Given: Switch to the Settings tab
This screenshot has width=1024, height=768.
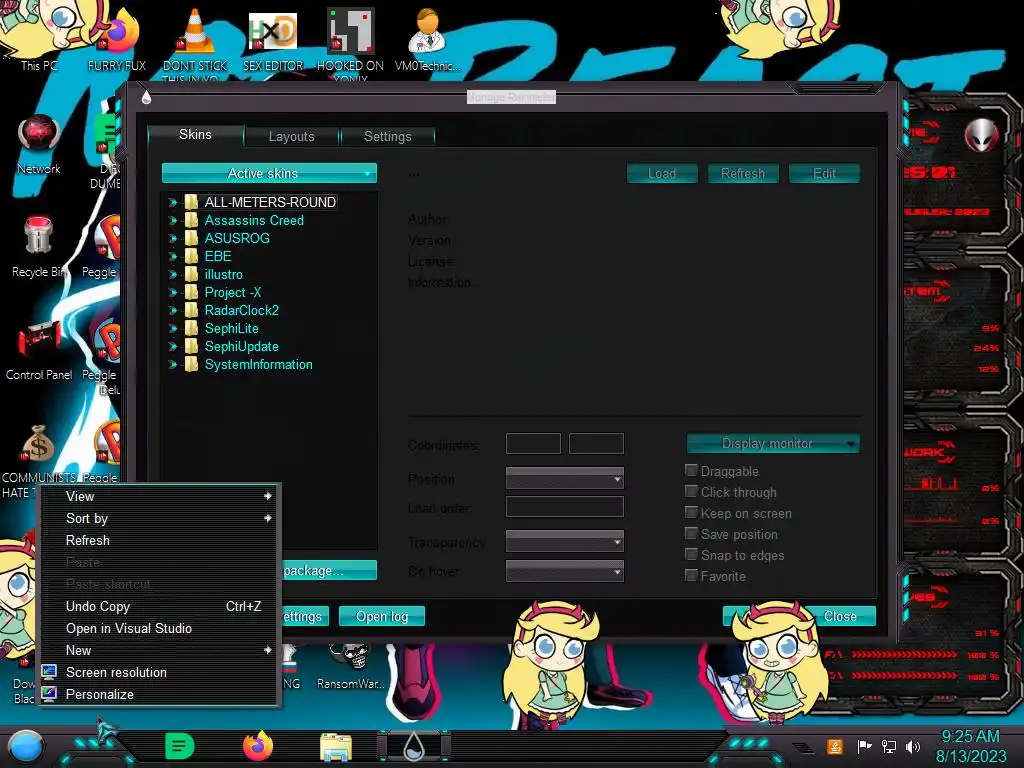Looking at the screenshot, I should 388,136.
